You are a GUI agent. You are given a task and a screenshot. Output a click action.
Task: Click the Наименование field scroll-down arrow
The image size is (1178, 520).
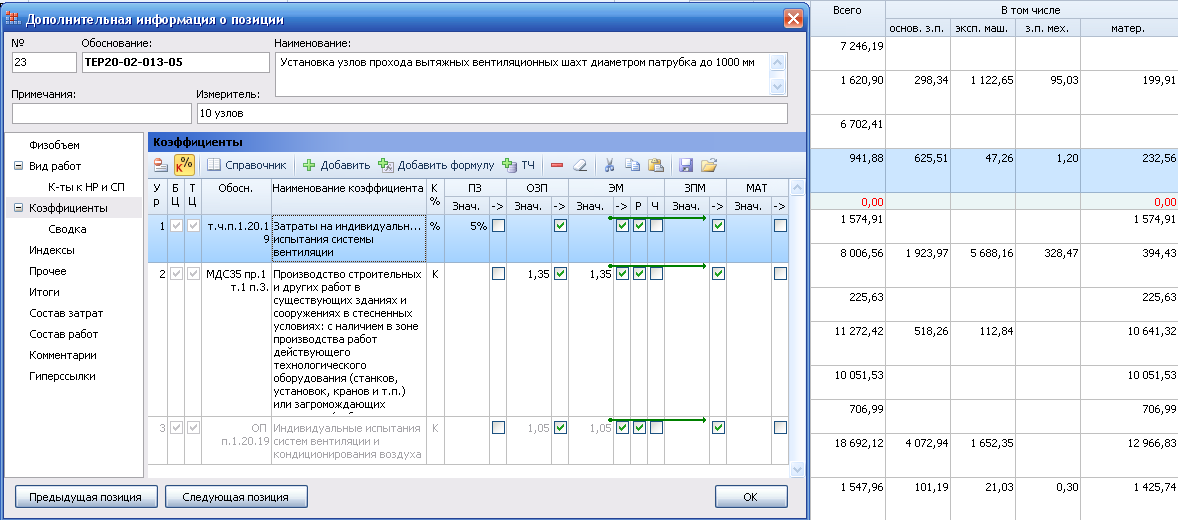point(778,86)
